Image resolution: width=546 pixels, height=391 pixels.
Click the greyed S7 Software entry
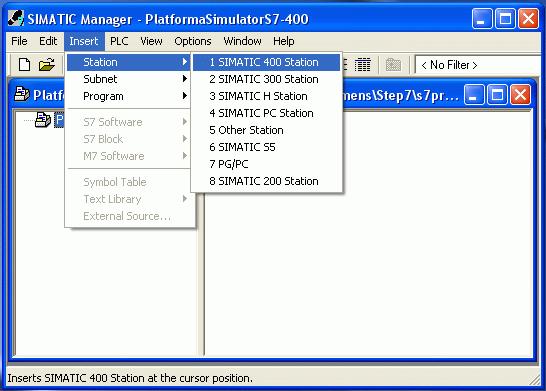(x=128, y=122)
